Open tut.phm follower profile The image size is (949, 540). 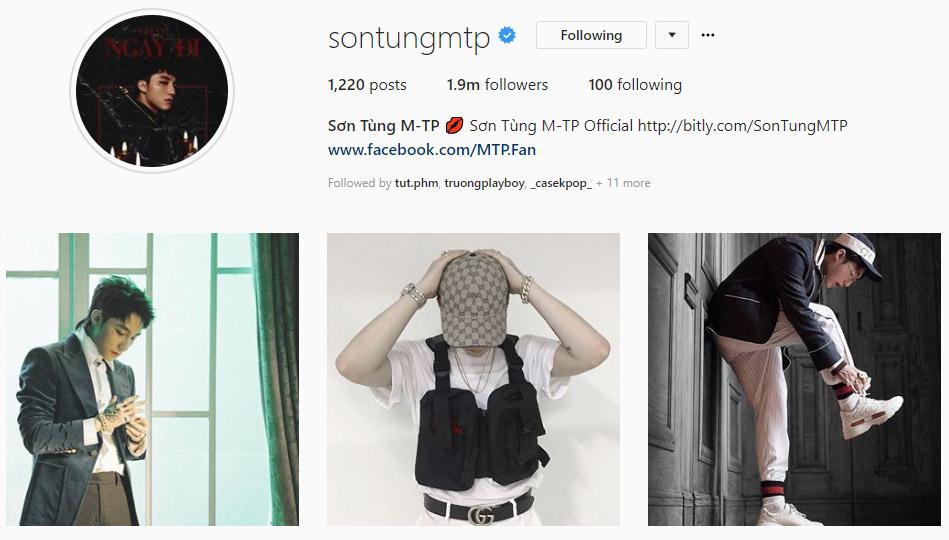416,183
